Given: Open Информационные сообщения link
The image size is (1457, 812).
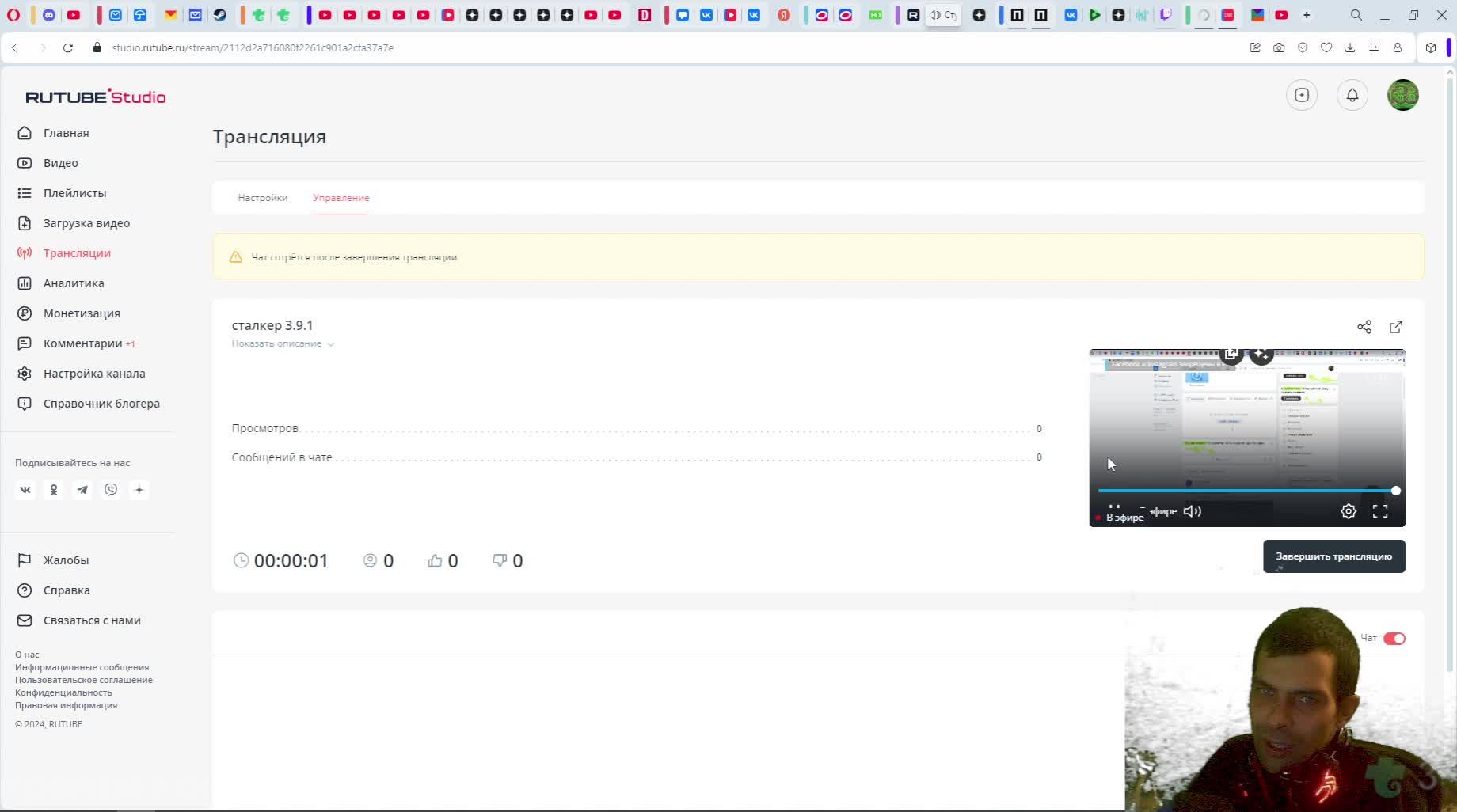Looking at the screenshot, I should pos(82,667).
